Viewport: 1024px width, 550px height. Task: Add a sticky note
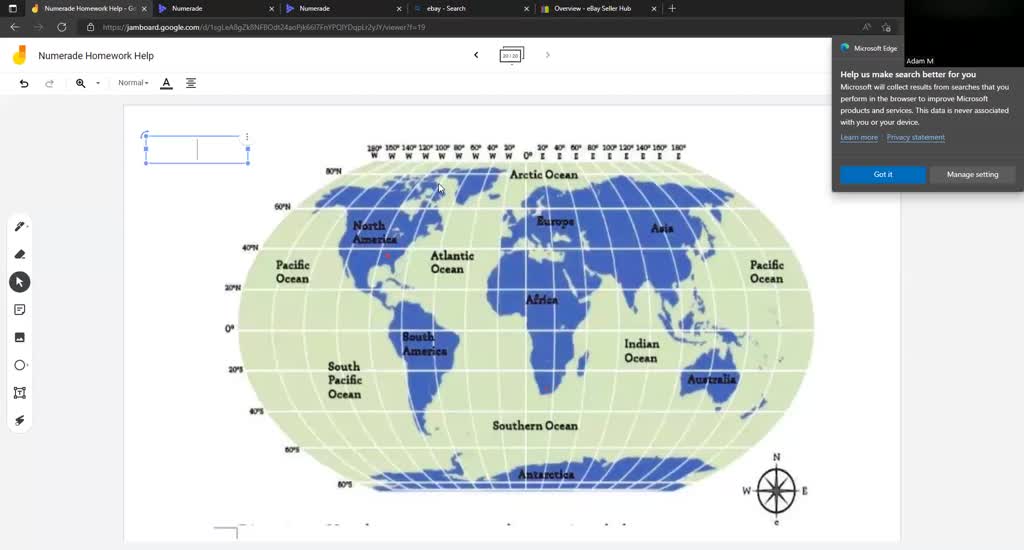[x=20, y=310]
